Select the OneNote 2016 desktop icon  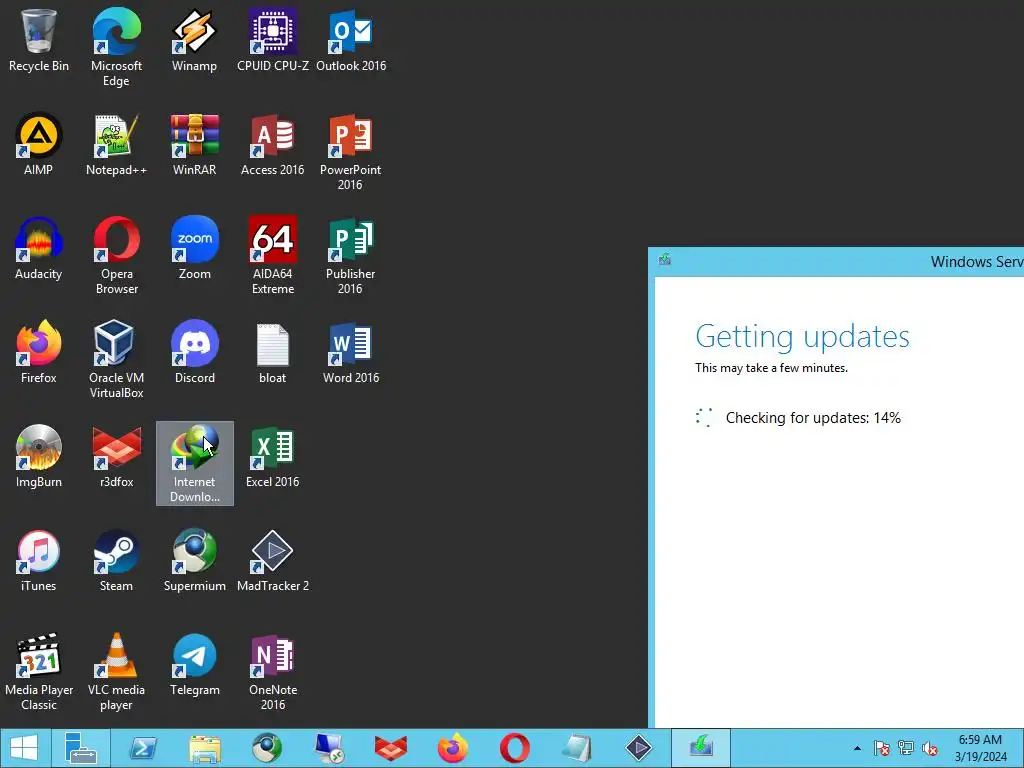[273, 671]
